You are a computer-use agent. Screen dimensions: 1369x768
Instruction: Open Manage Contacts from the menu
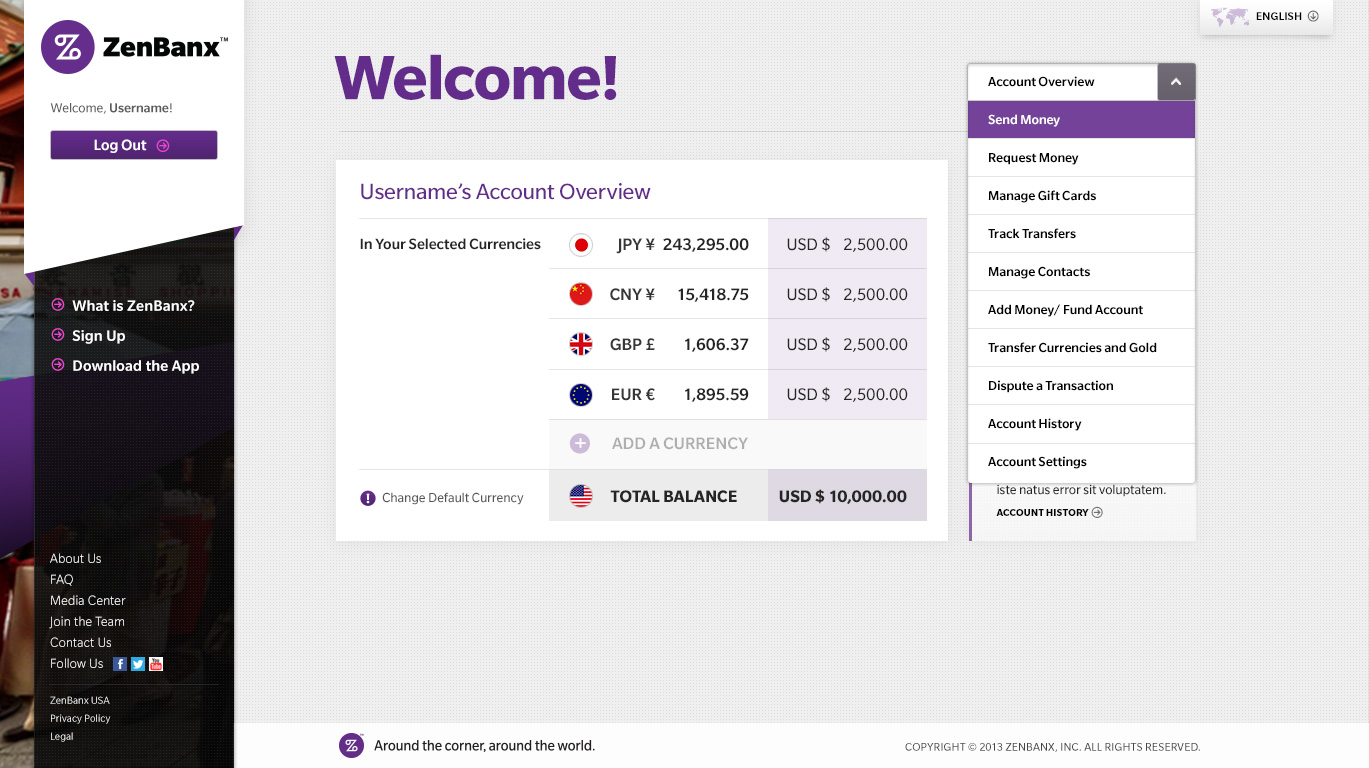point(1081,272)
